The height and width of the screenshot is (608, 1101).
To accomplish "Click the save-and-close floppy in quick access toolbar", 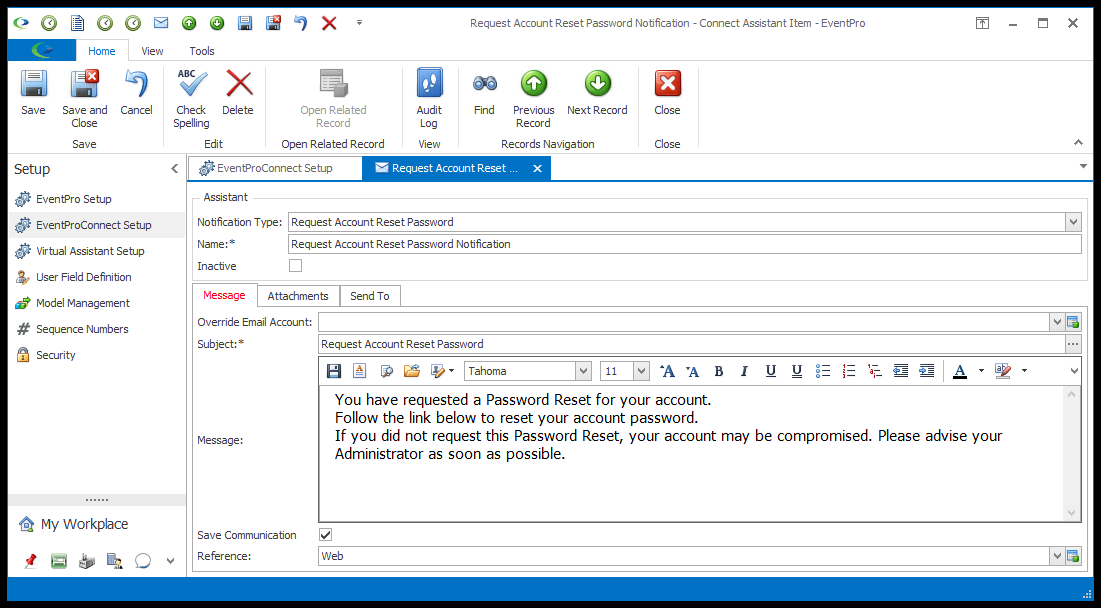I will (273, 23).
